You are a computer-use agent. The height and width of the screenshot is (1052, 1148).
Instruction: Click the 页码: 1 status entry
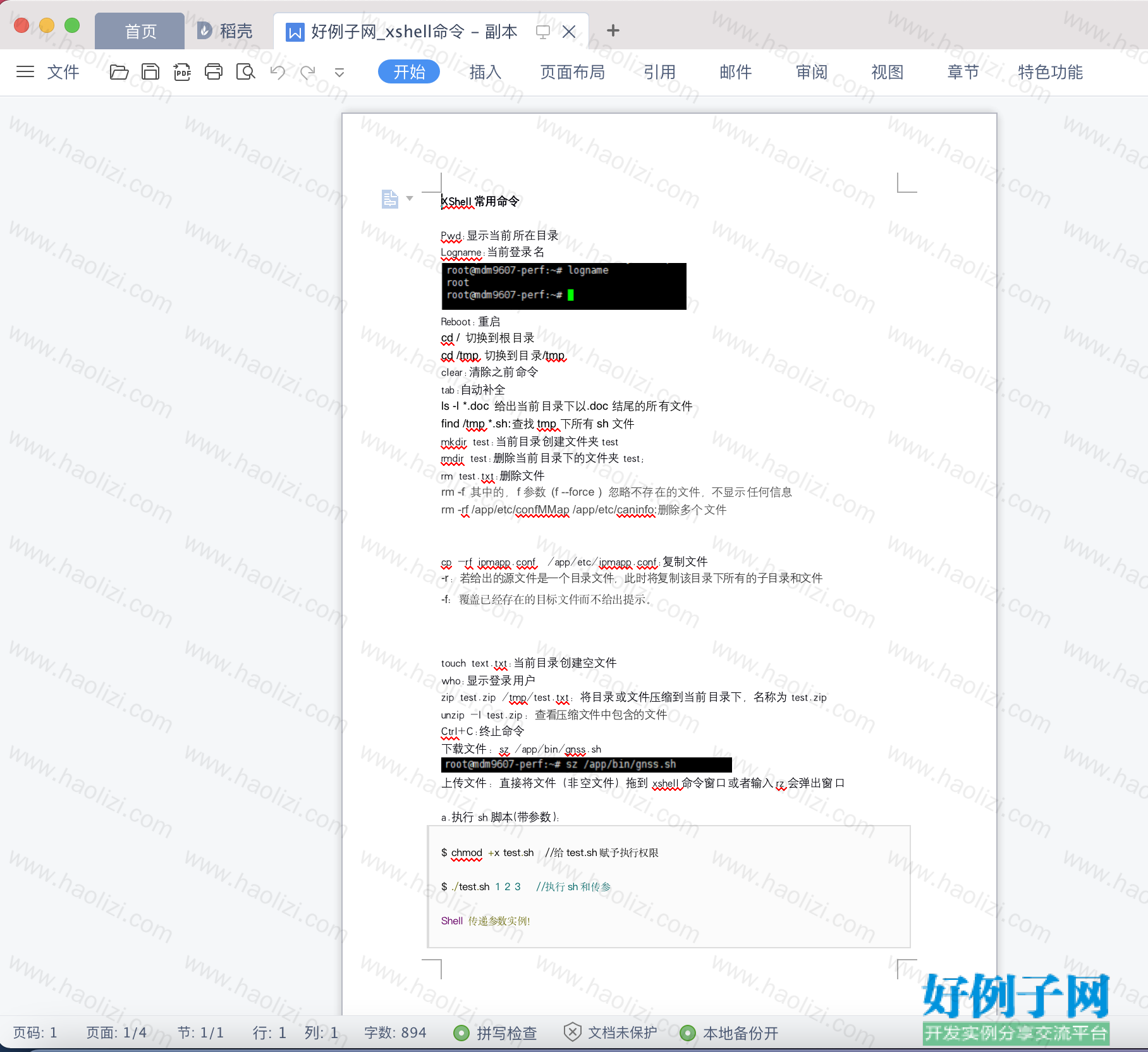pos(35,1032)
